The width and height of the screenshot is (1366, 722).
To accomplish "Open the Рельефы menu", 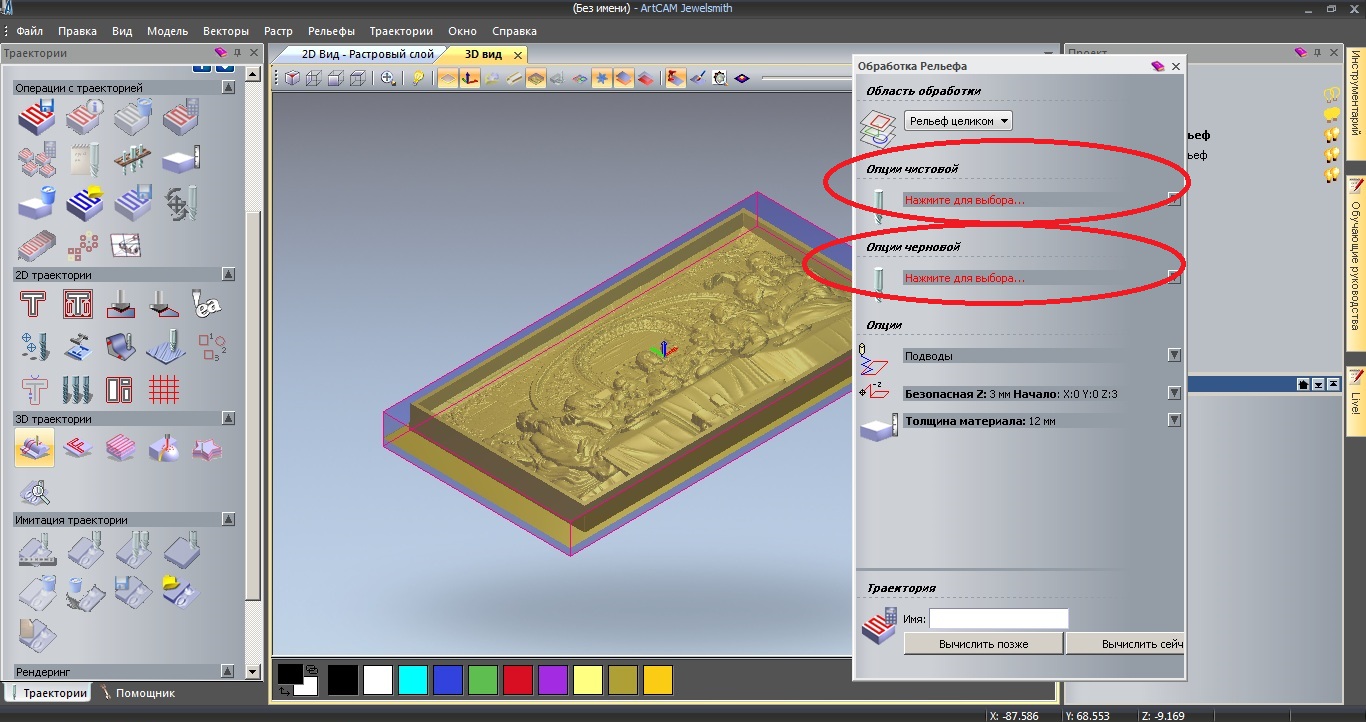I will (x=332, y=31).
